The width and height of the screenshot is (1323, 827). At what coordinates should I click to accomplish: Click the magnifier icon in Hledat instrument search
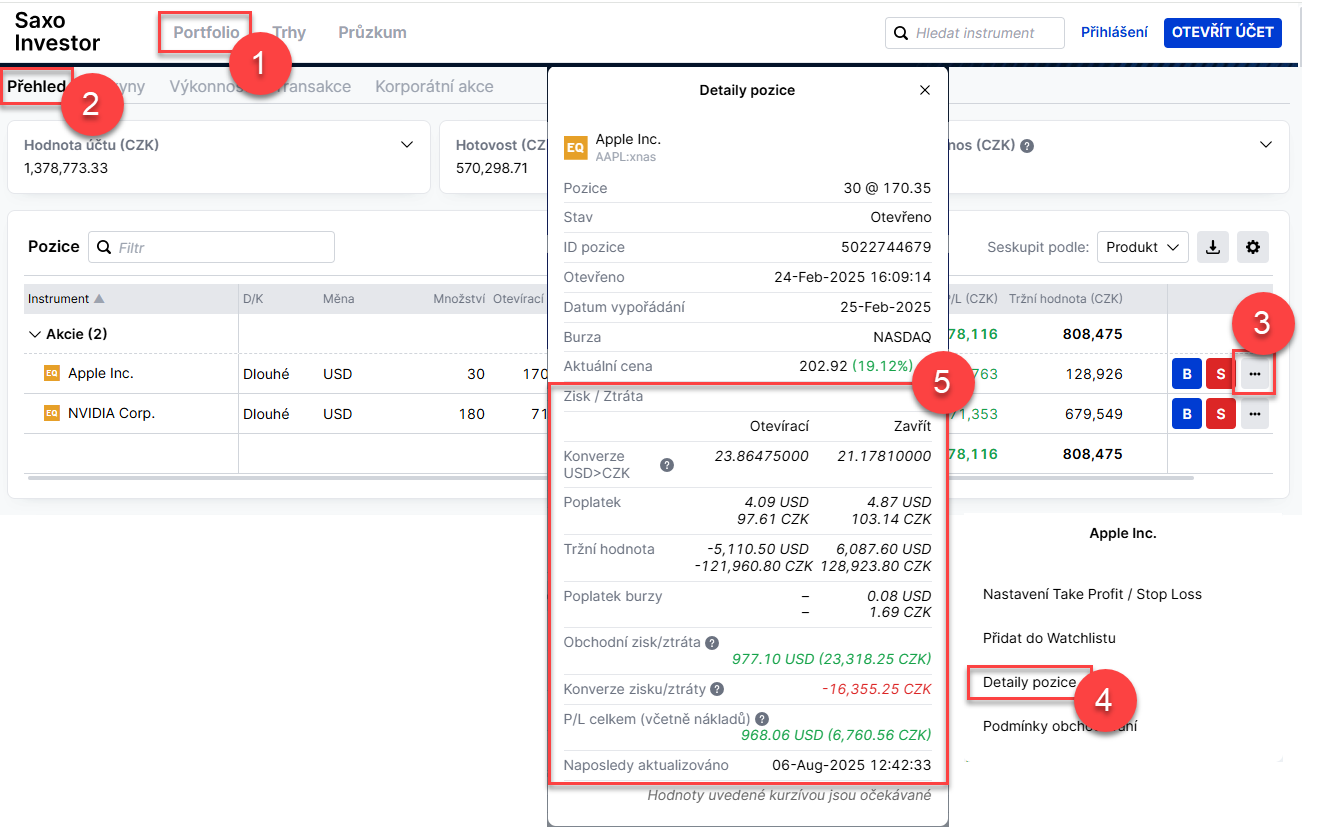point(900,33)
